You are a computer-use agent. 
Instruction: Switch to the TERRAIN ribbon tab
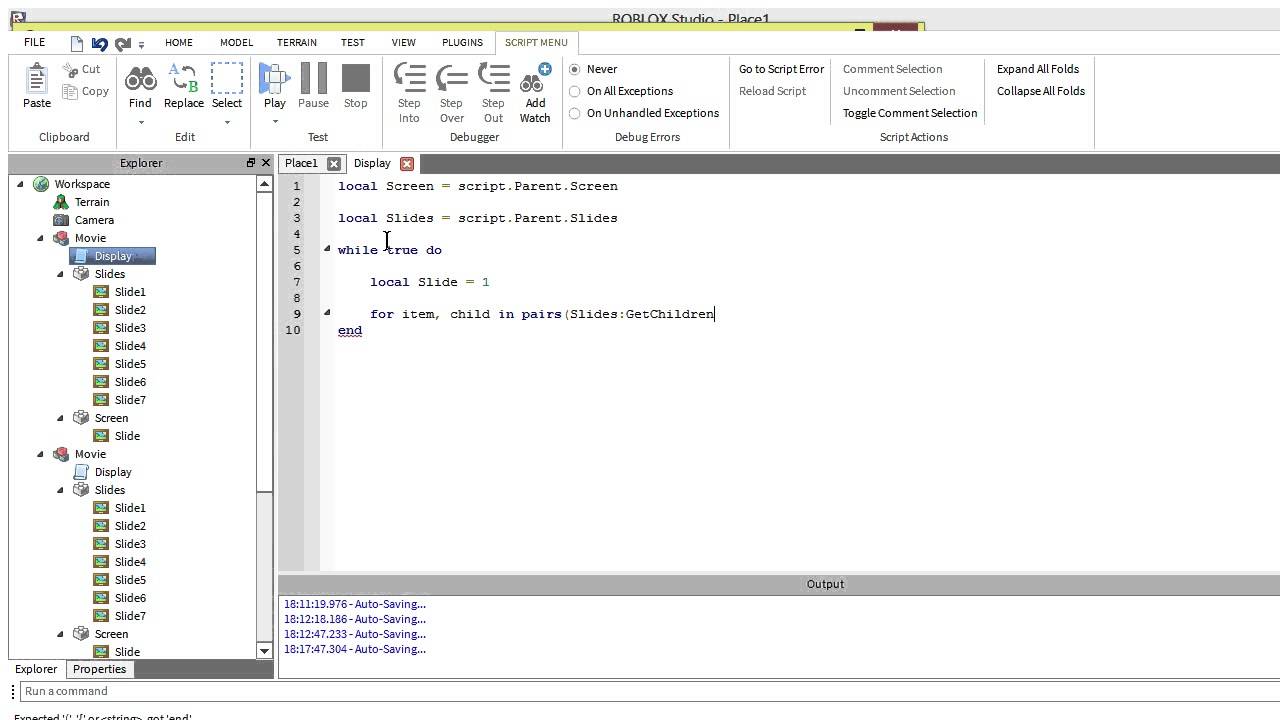click(x=297, y=42)
